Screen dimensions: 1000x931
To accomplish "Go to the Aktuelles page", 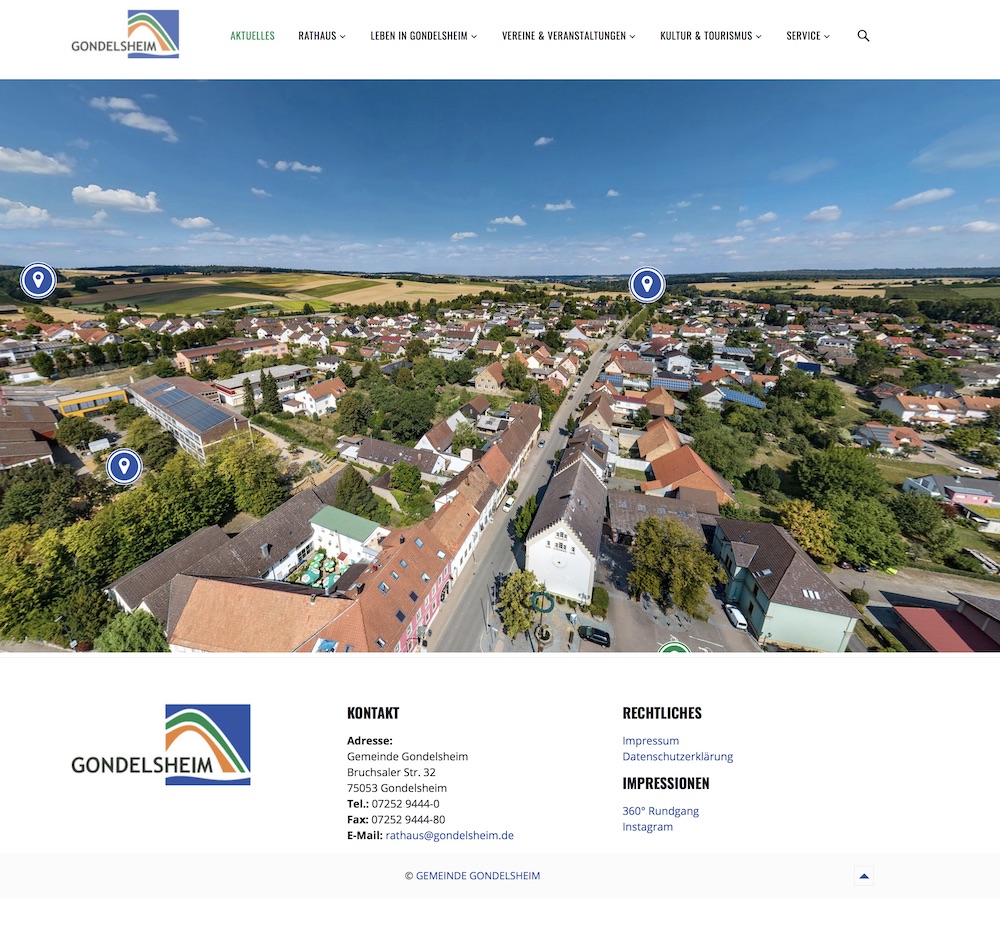I will coord(252,36).
